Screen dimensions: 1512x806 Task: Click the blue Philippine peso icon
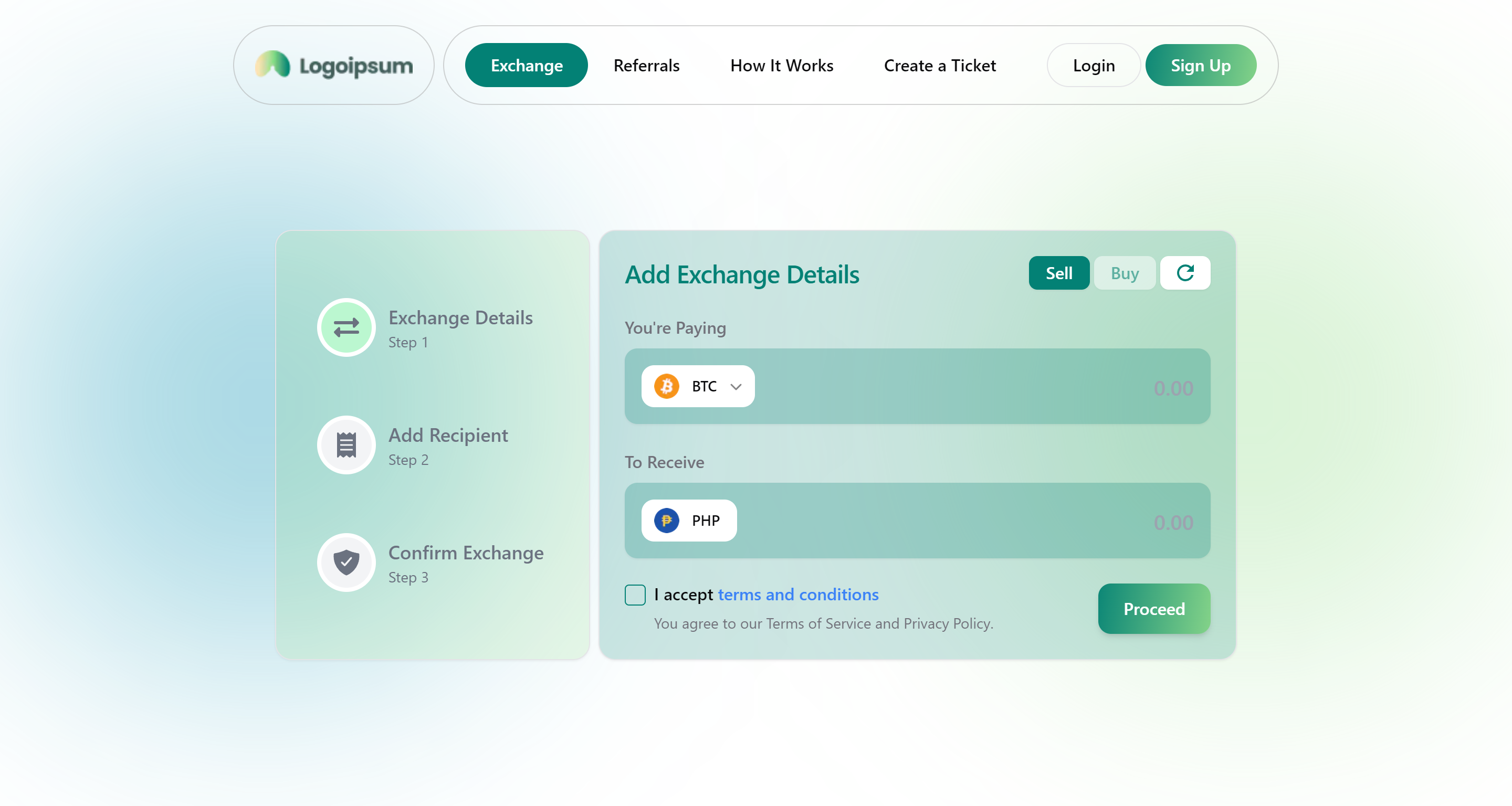click(x=666, y=521)
